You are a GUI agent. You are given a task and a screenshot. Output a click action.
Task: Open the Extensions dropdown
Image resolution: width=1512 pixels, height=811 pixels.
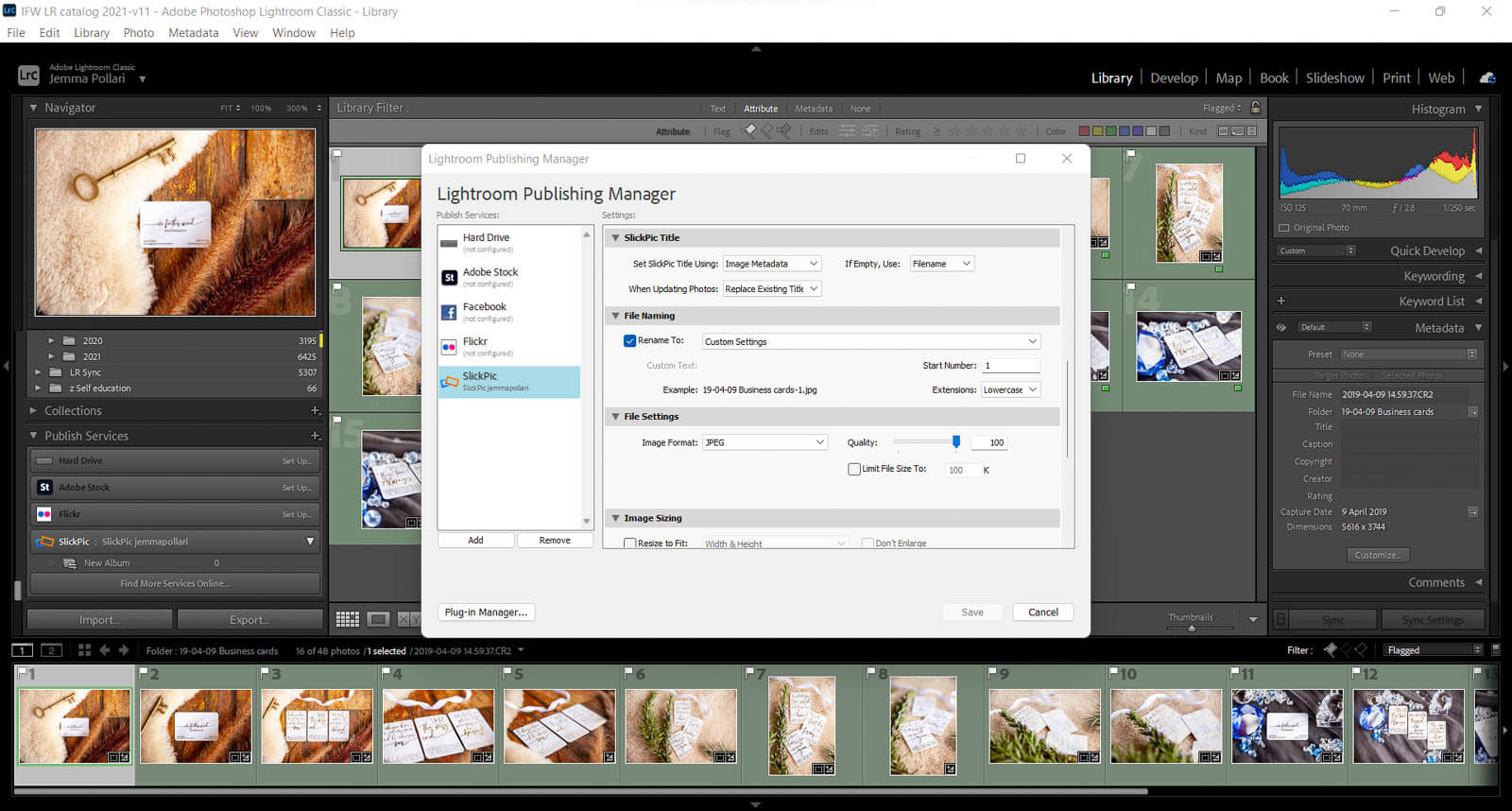pyautogui.click(x=1011, y=389)
